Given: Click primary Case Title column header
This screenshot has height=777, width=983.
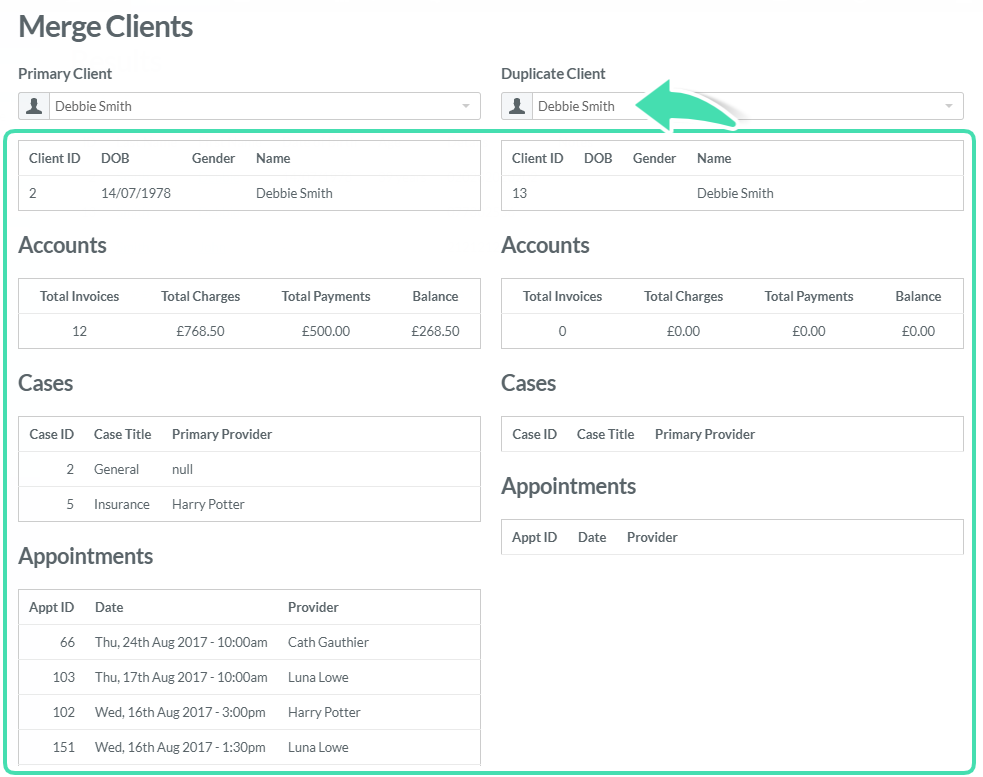Looking at the screenshot, I should coord(122,434).
